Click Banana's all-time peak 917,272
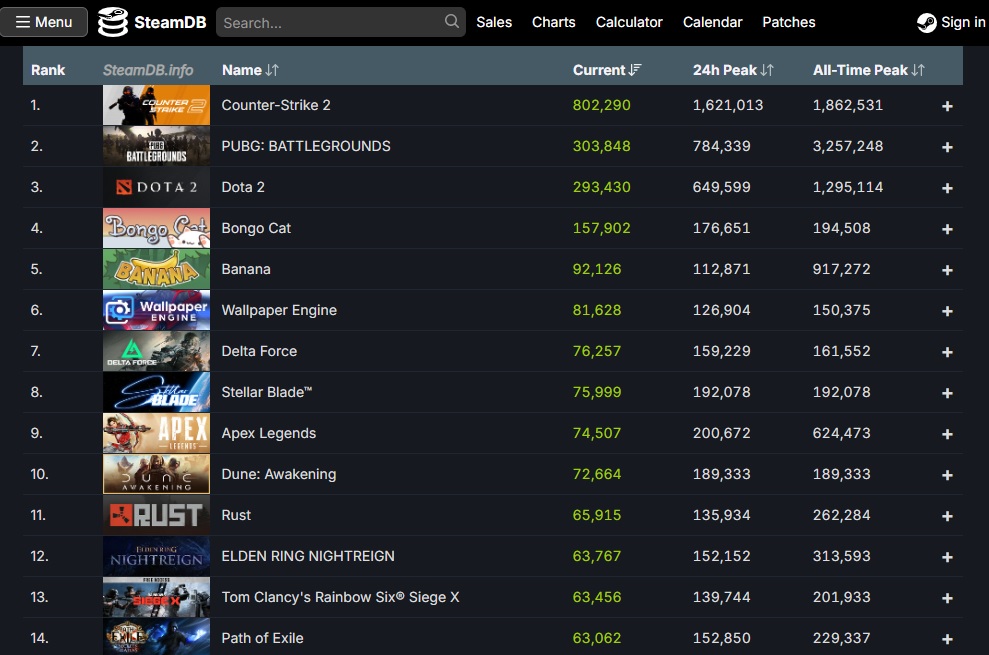Image resolution: width=989 pixels, height=655 pixels. click(841, 269)
